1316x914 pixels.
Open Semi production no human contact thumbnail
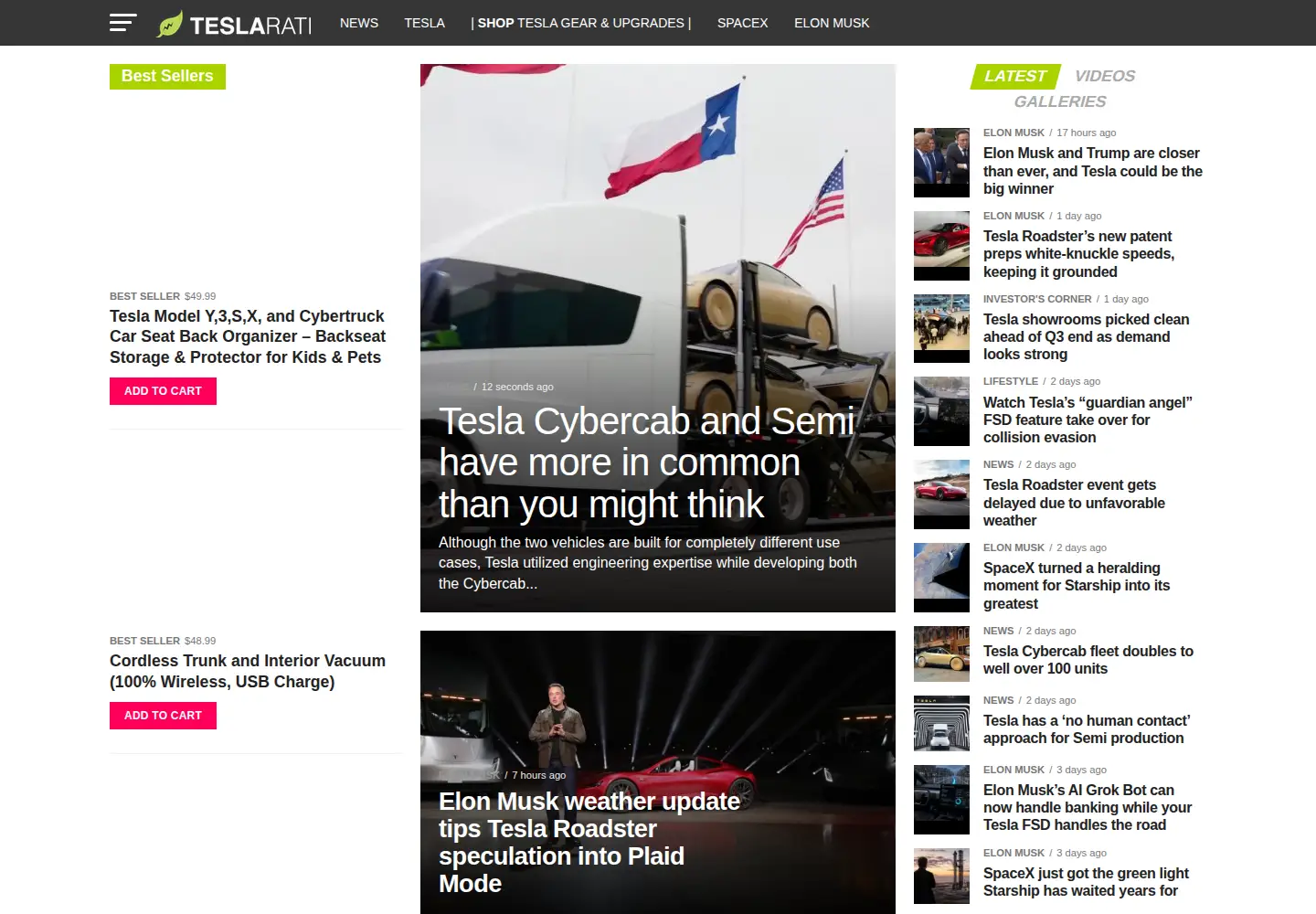tap(941, 723)
